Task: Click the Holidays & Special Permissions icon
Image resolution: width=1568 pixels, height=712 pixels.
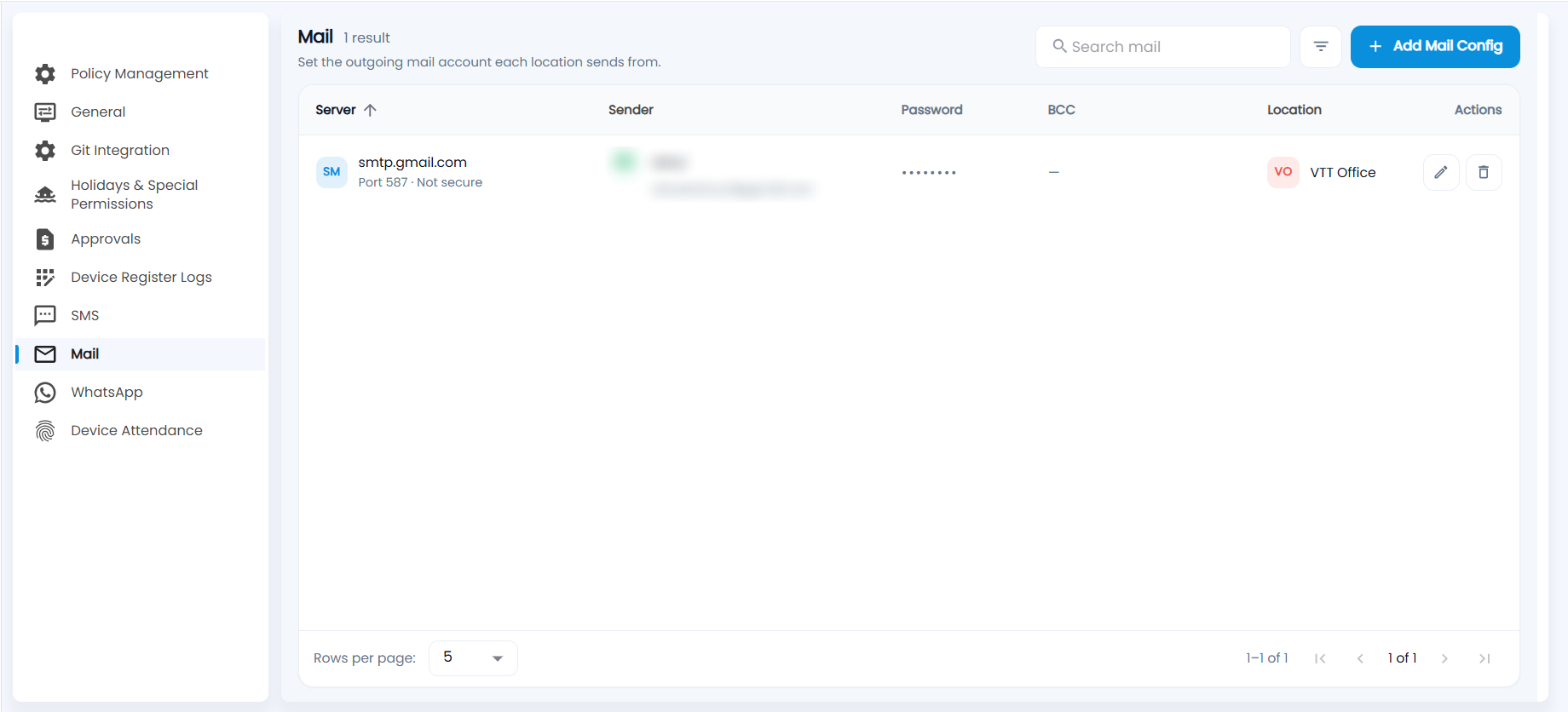Action: [x=45, y=195]
